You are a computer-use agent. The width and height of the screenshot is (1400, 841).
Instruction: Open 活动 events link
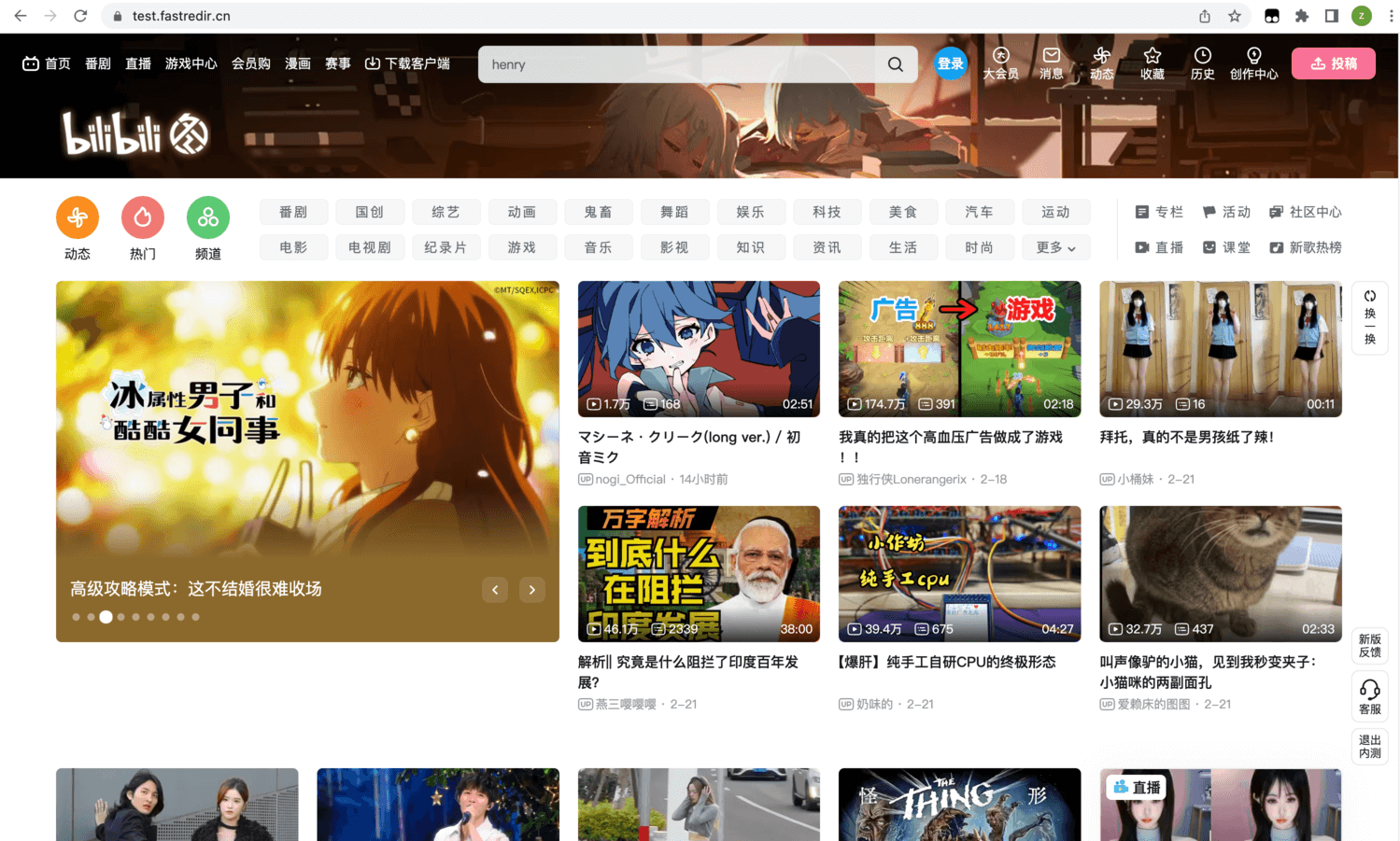click(1226, 212)
